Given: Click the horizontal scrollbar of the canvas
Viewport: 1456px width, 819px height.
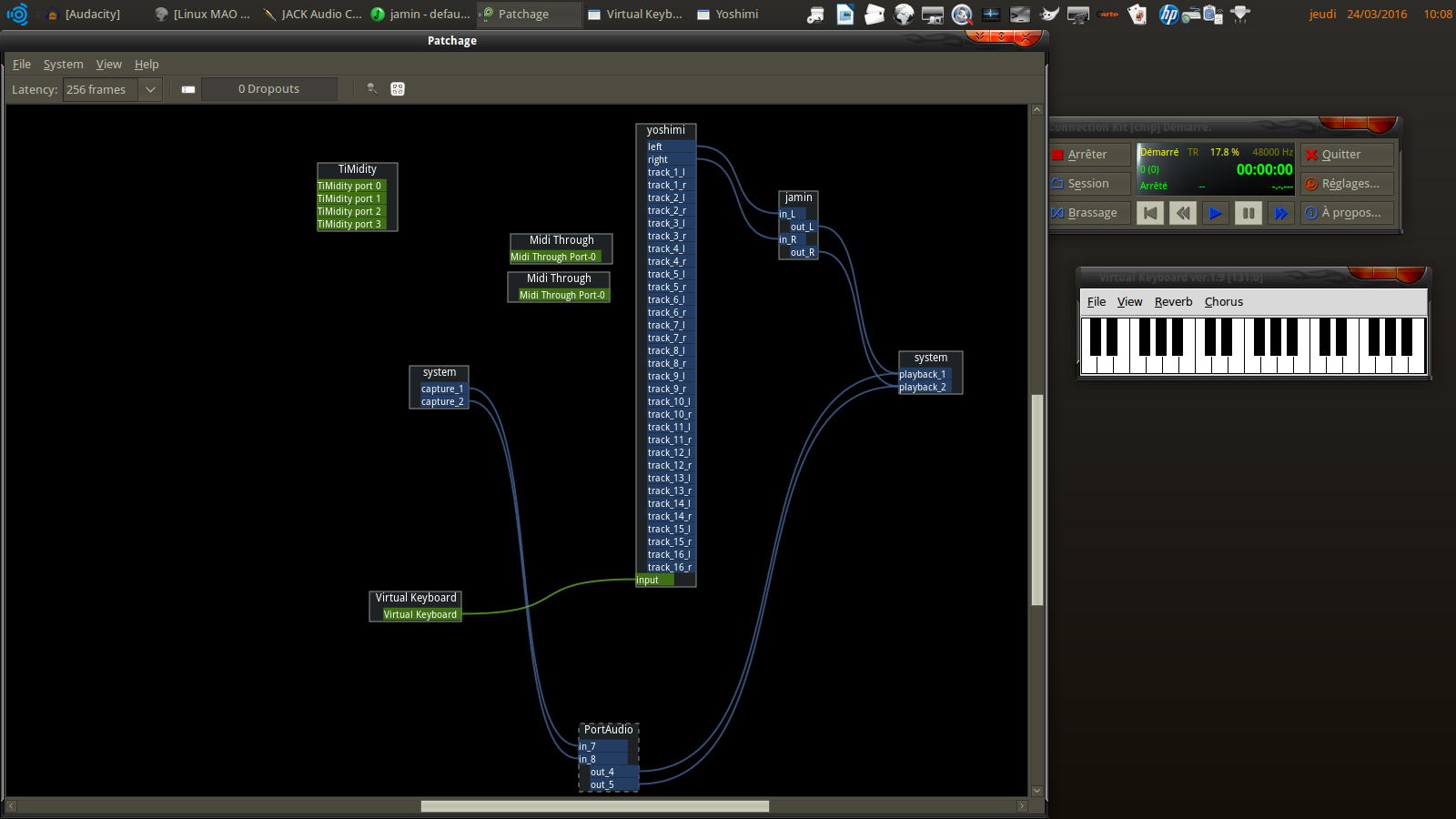Looking at the screenshot, I should tap(594, 806).
